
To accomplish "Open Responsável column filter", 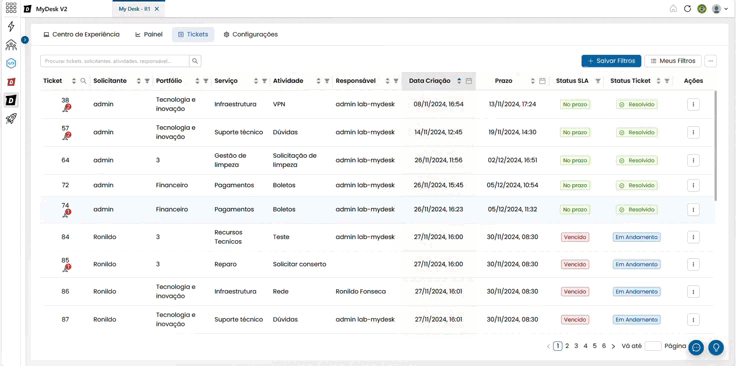I will 396,81.
